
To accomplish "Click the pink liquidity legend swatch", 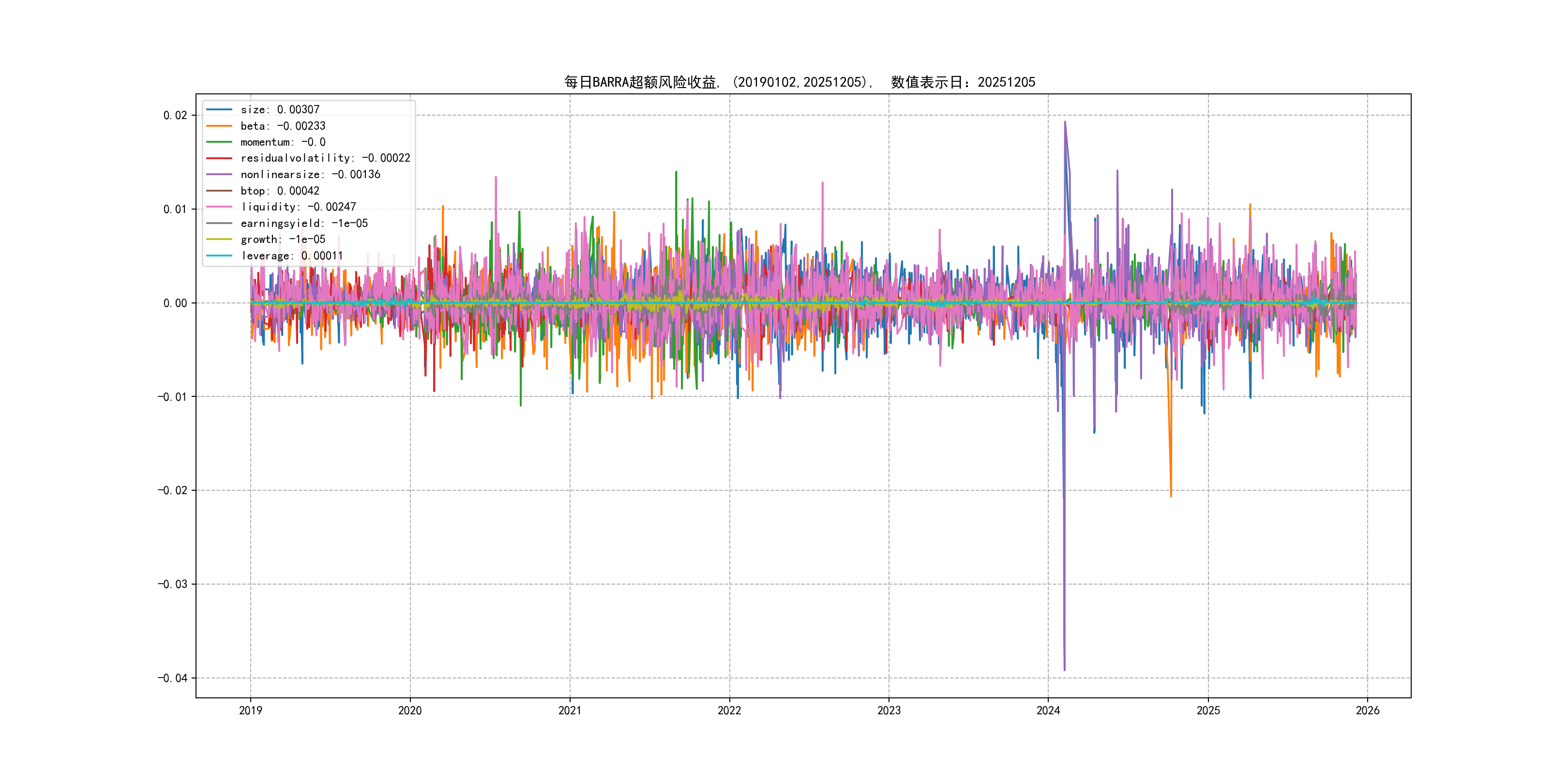I will pos(219,207).
